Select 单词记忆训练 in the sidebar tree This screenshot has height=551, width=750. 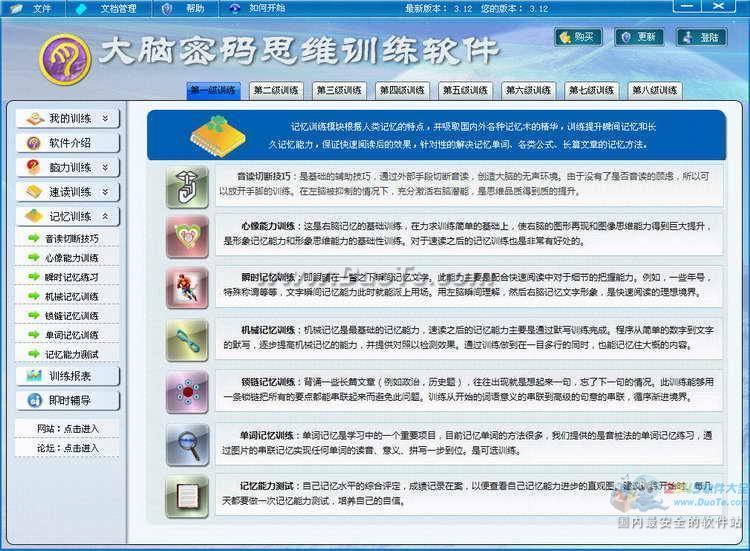[71, 335]
